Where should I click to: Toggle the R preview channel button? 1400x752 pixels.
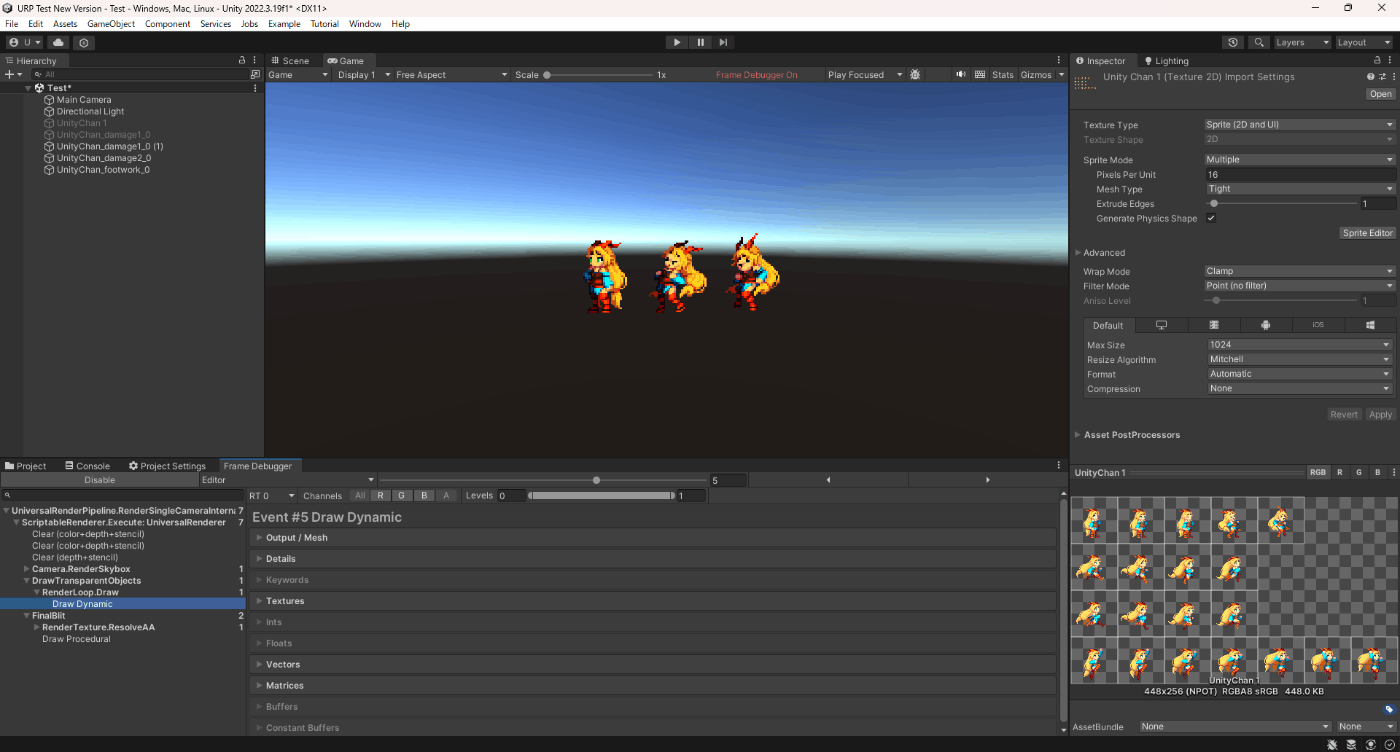coord(1340,473)
